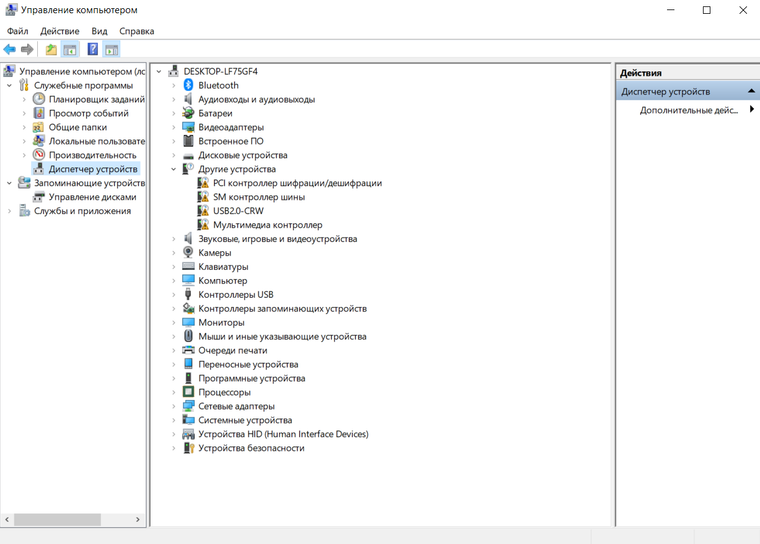Expand Службы и приложения node

(9, 211)
